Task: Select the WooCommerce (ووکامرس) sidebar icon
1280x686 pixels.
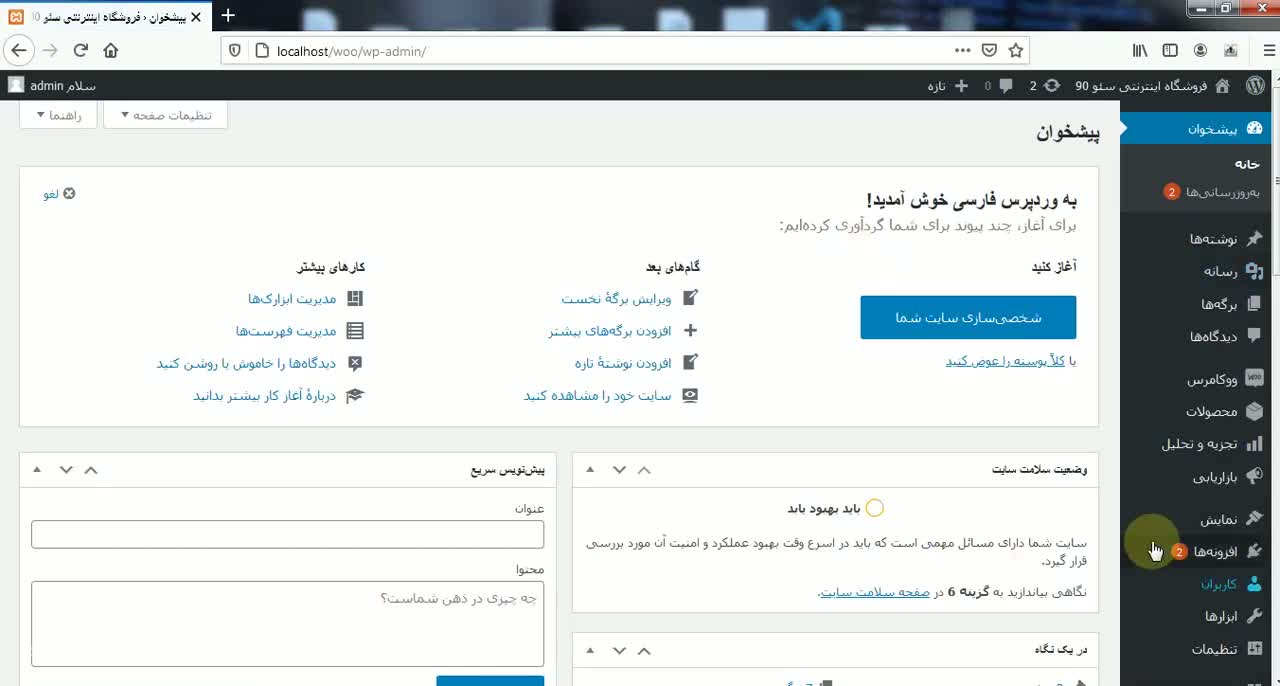Action: [1253, 378]
